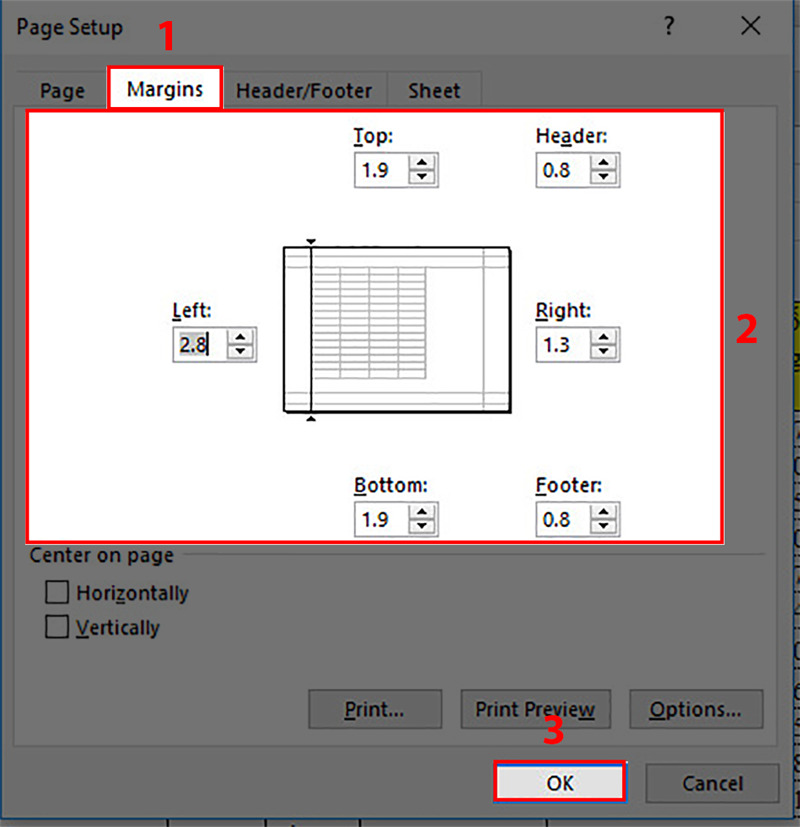800x827 pixels.
Task: Click the Options... button
Action: (695, 710)
